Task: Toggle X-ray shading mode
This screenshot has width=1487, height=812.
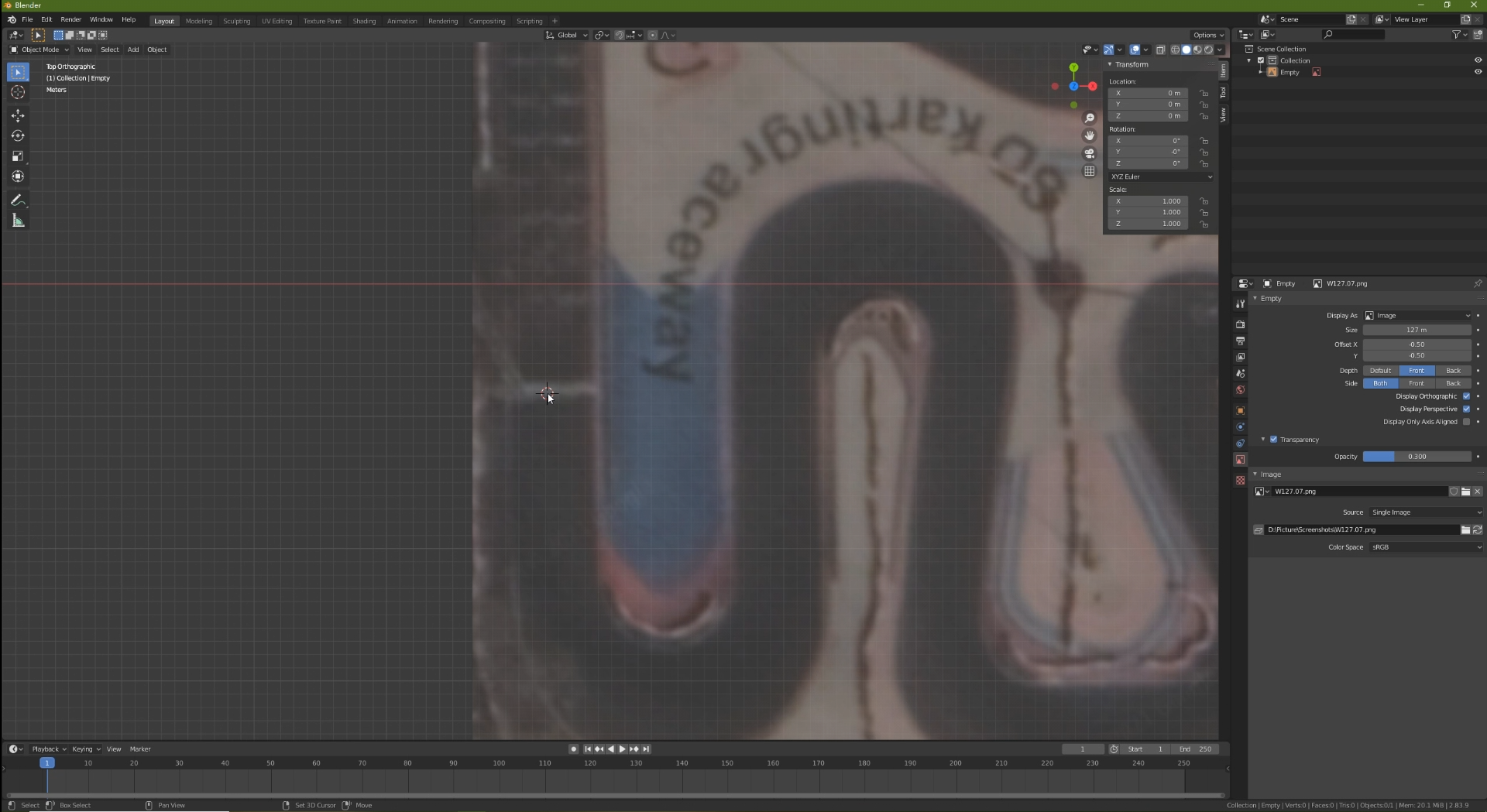Action: [x=1160, y=50]
